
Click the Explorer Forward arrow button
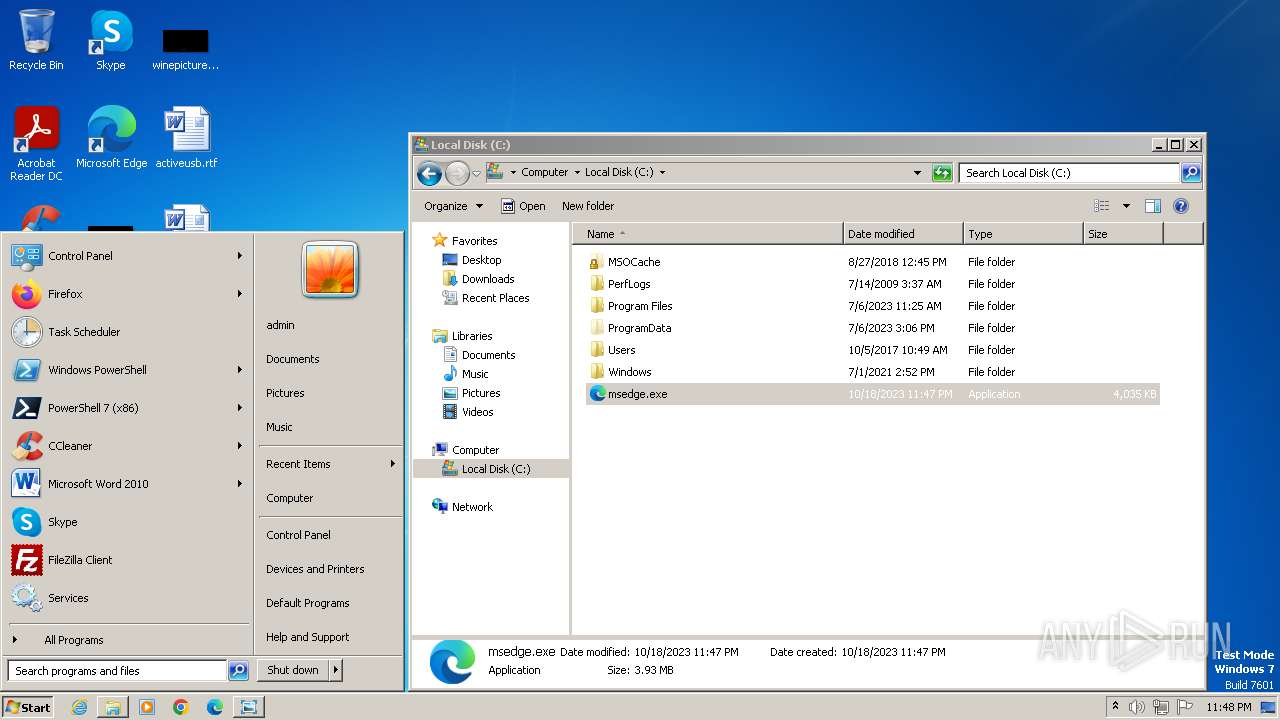tap(457, 173)
